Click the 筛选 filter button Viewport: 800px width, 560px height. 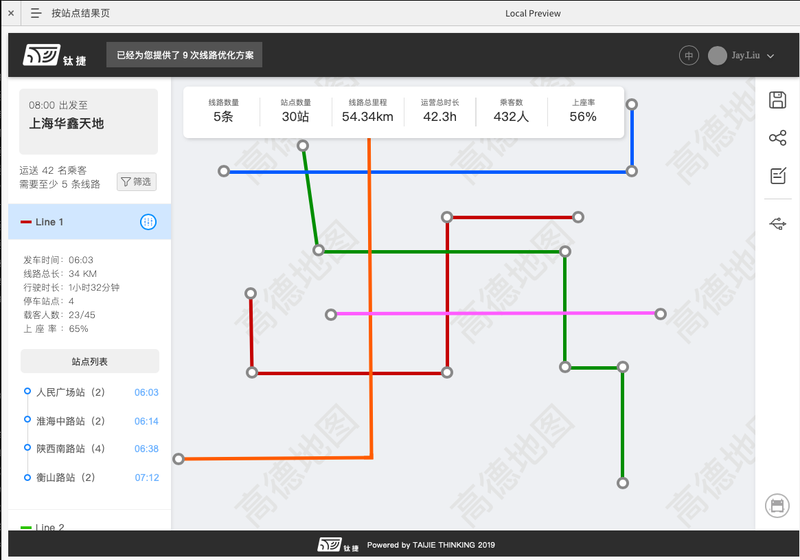pyautogui.click(x=137, y=182)
